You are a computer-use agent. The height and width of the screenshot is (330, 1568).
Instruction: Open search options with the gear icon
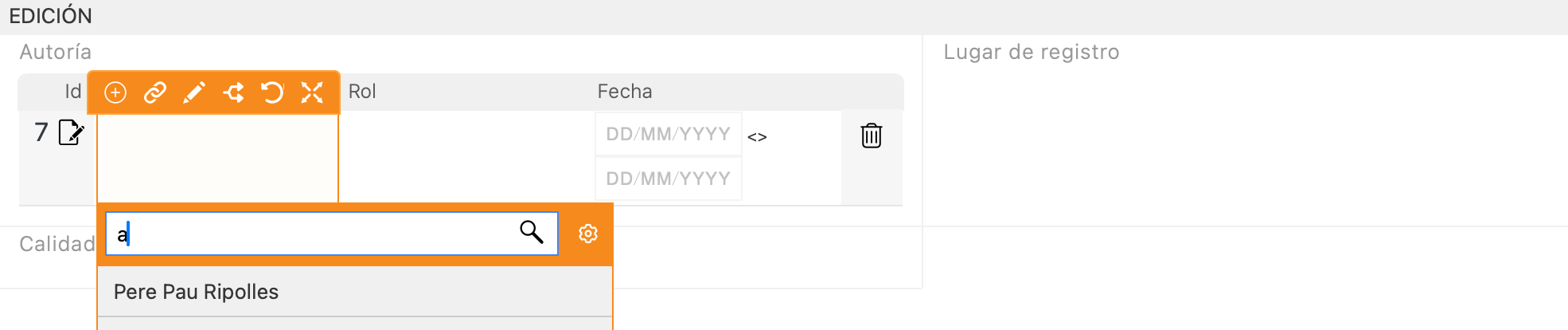pyautogui.click(x=588, y=234)
